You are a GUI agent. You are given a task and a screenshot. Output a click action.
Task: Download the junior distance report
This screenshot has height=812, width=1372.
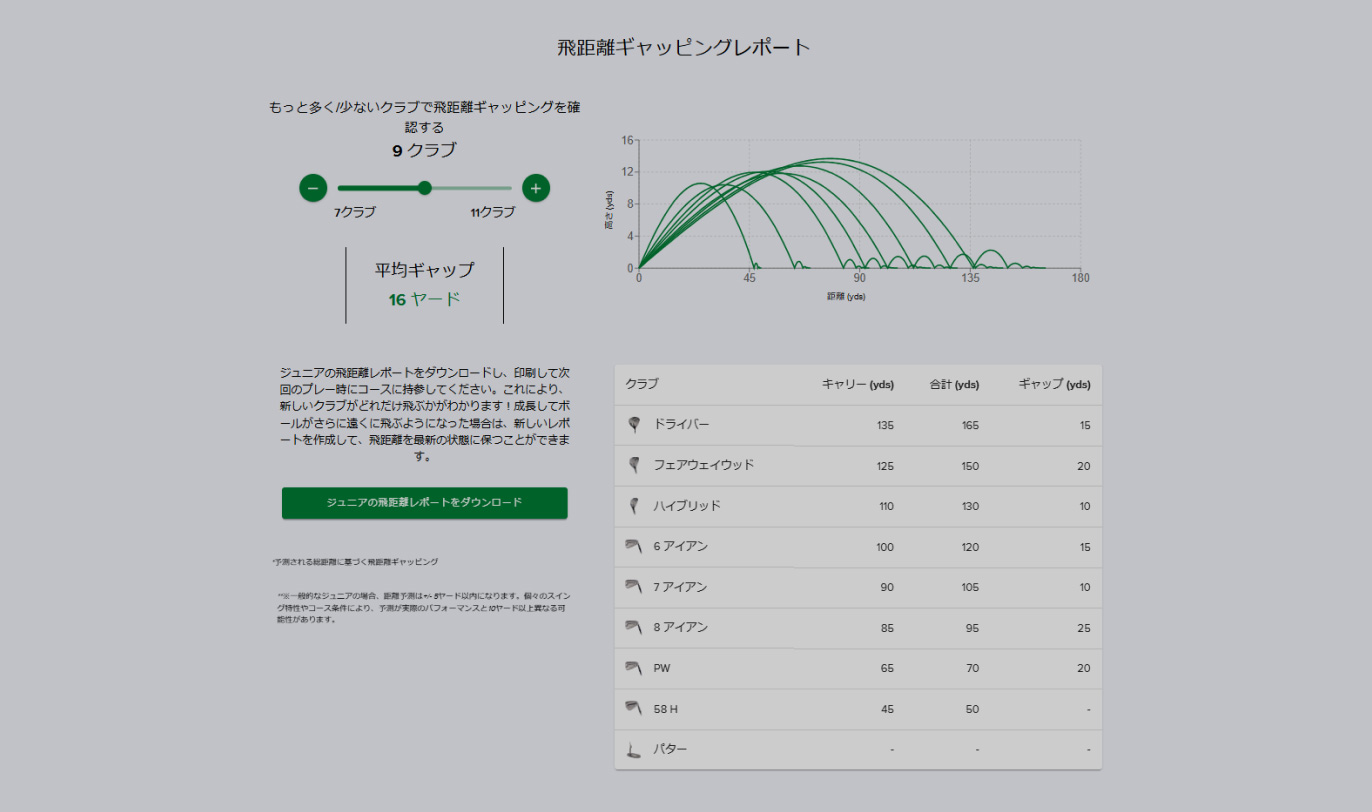[424, 503]
